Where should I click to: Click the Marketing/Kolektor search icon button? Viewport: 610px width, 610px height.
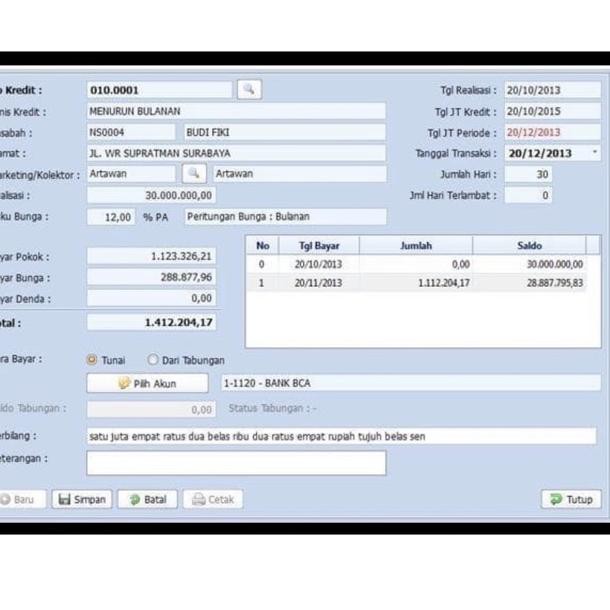pos(194,174)
